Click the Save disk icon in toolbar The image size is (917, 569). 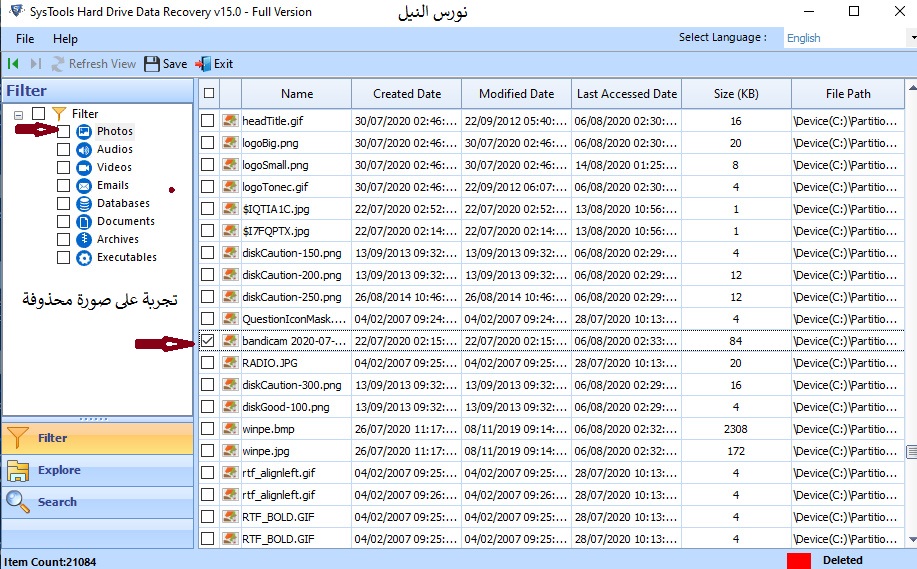coord(152,64)
